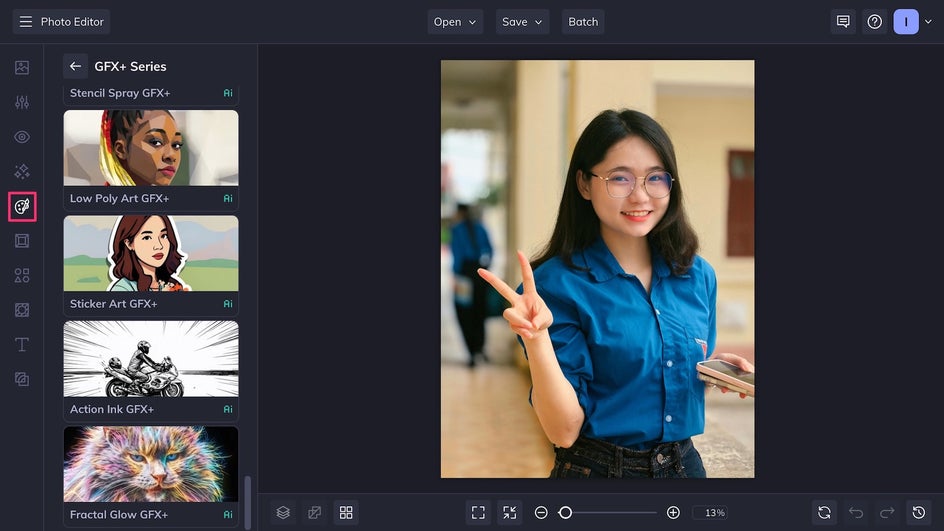The height and width of the screenshot is (531, 944).
Task: Open the layers panel icon
Action: (x=283, y=512)
